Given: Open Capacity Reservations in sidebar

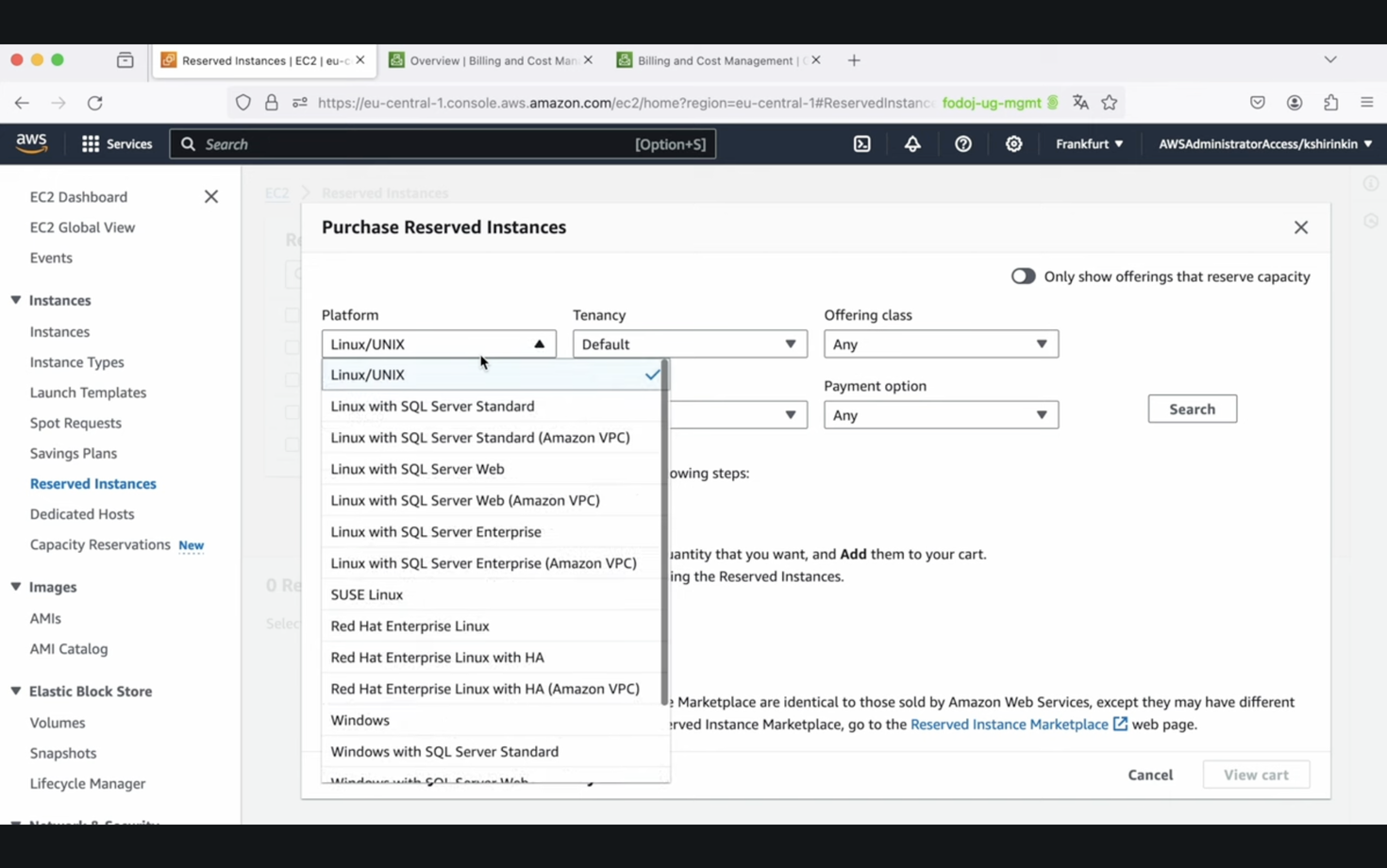Looking at the screenshot, I should pos(100,544).
